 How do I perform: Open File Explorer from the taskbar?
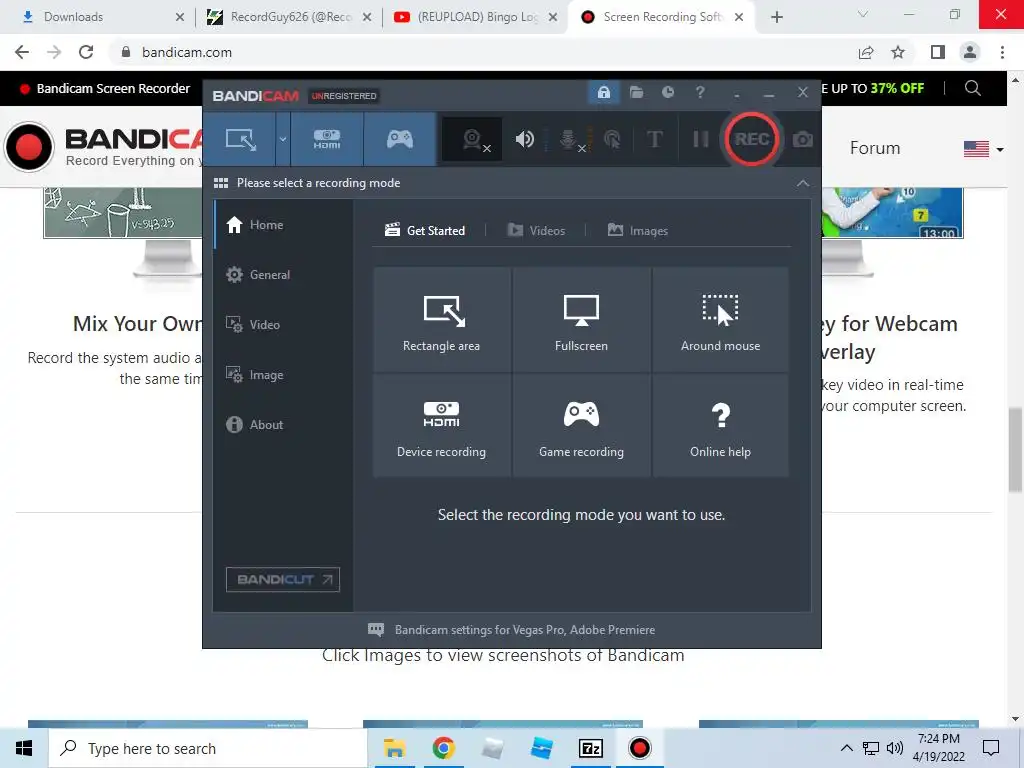(x=394, y=748)
